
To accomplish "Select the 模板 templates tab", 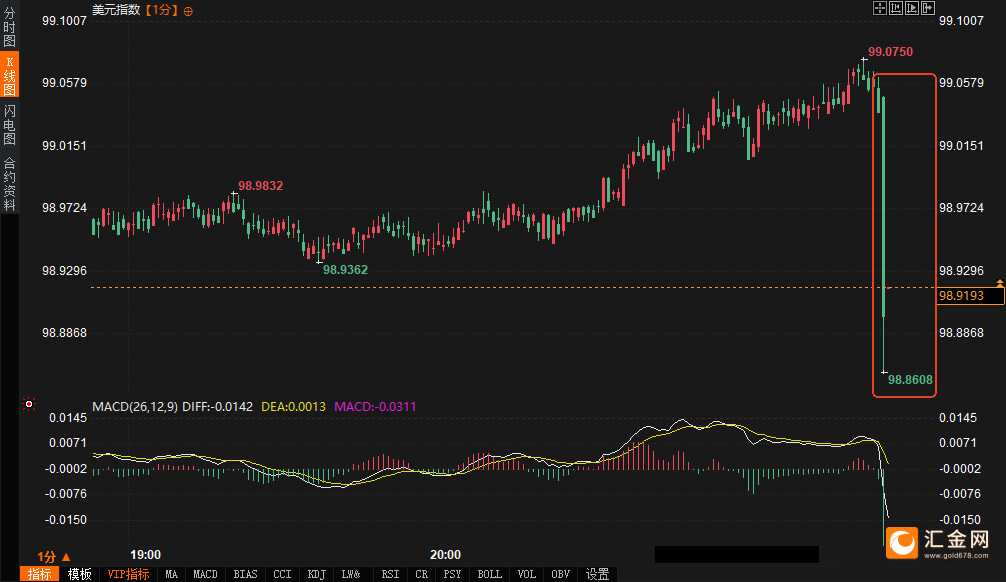I will [x=80, y=574].
